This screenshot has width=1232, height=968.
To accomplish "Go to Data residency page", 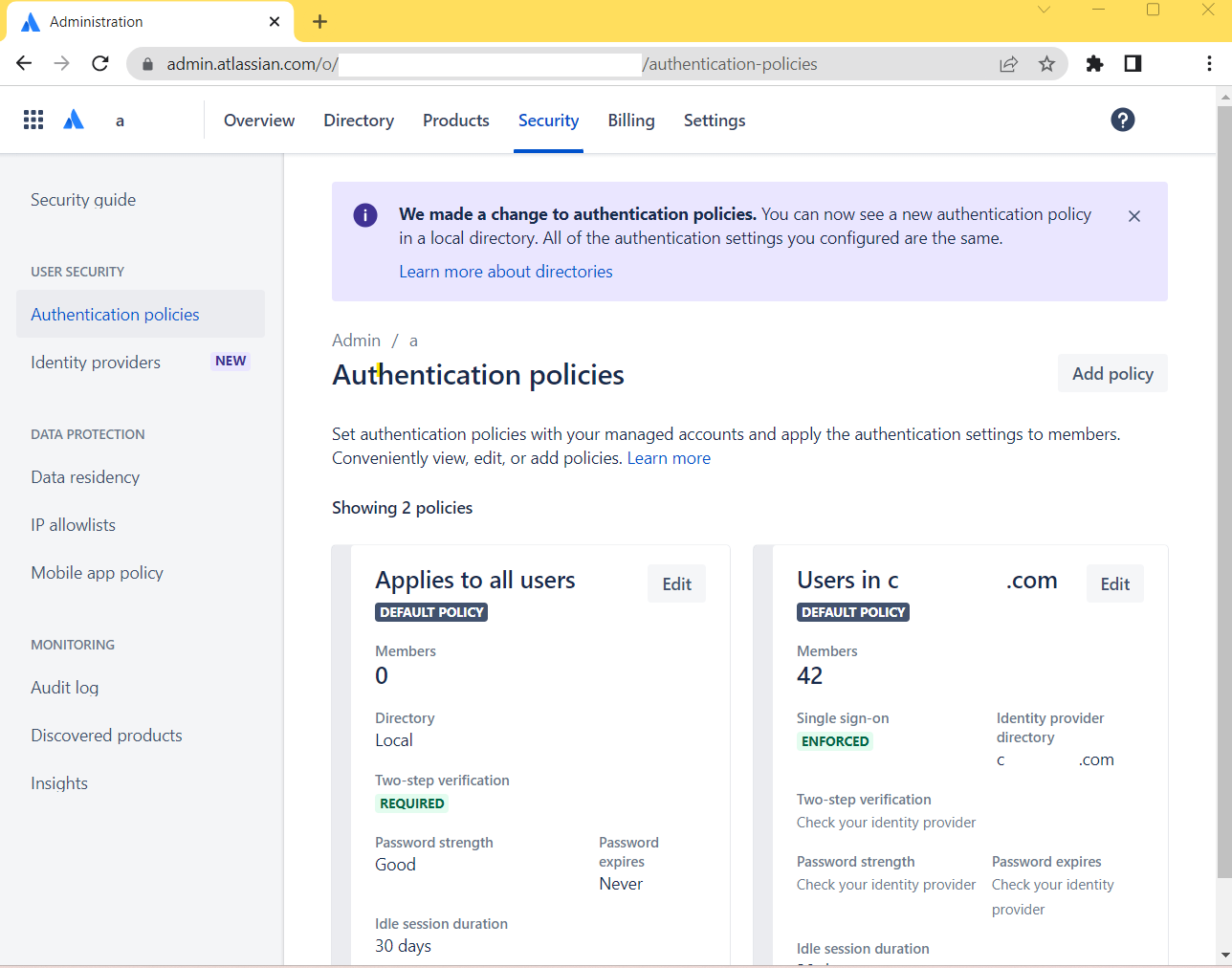I will pos(85,477).
